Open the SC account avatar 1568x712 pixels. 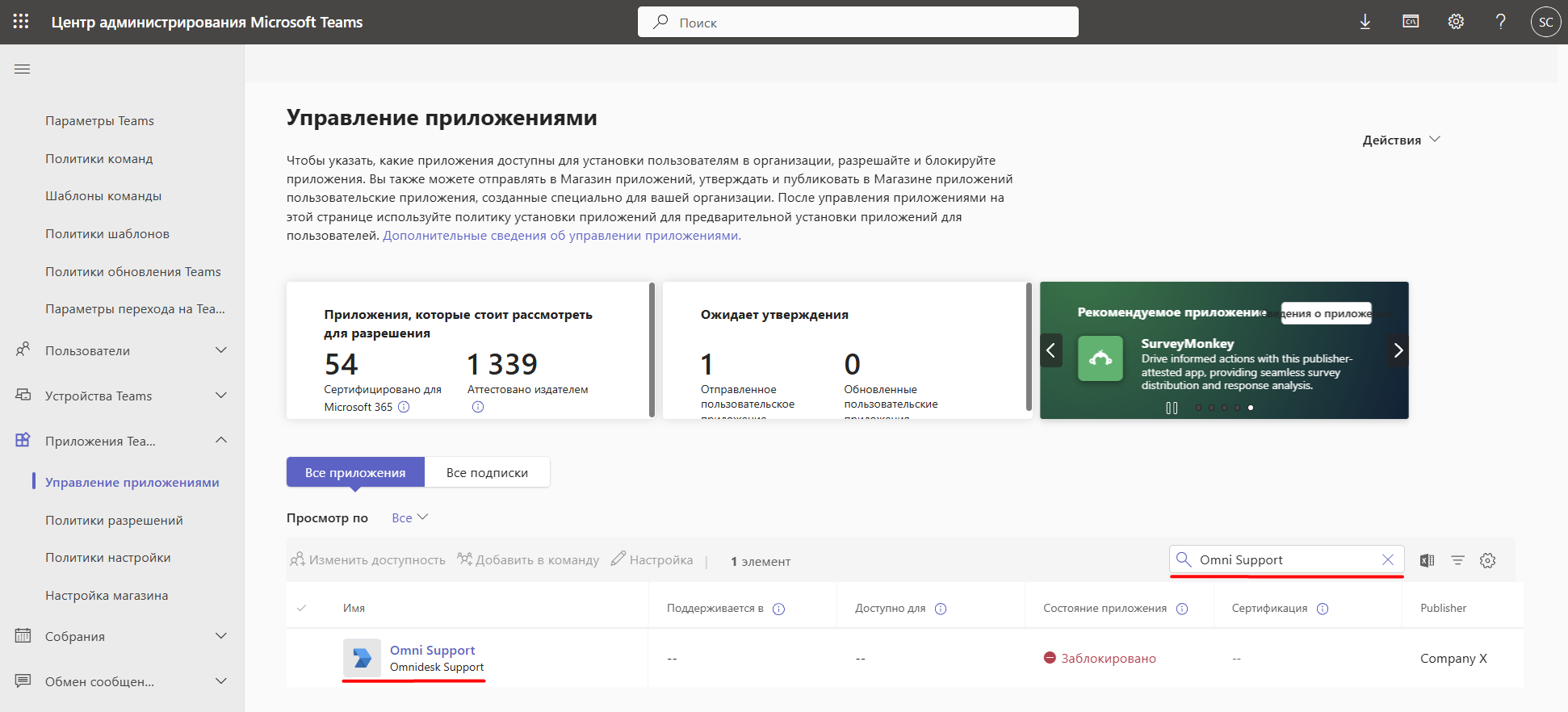pos(1545,22)
